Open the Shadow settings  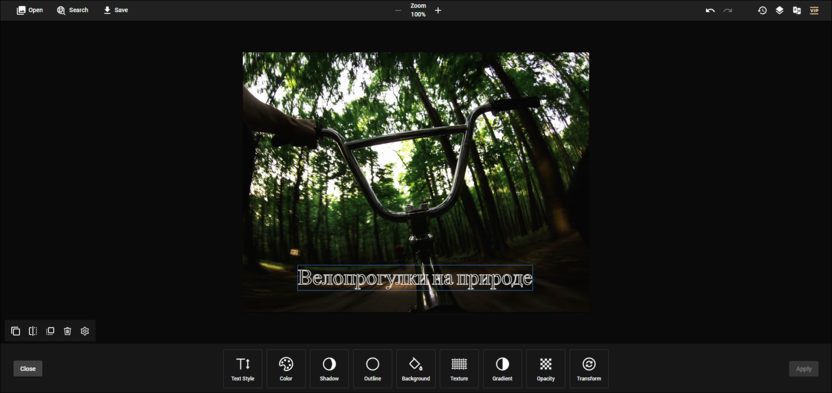pos(329,369)
